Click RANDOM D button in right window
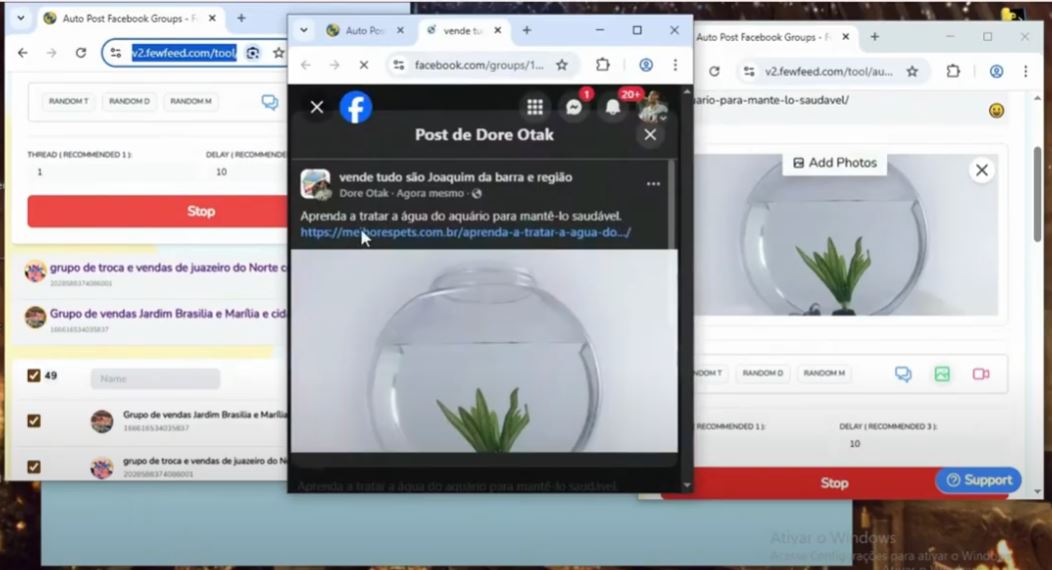This screenshot has height=570, width=1052. point(762,373)
